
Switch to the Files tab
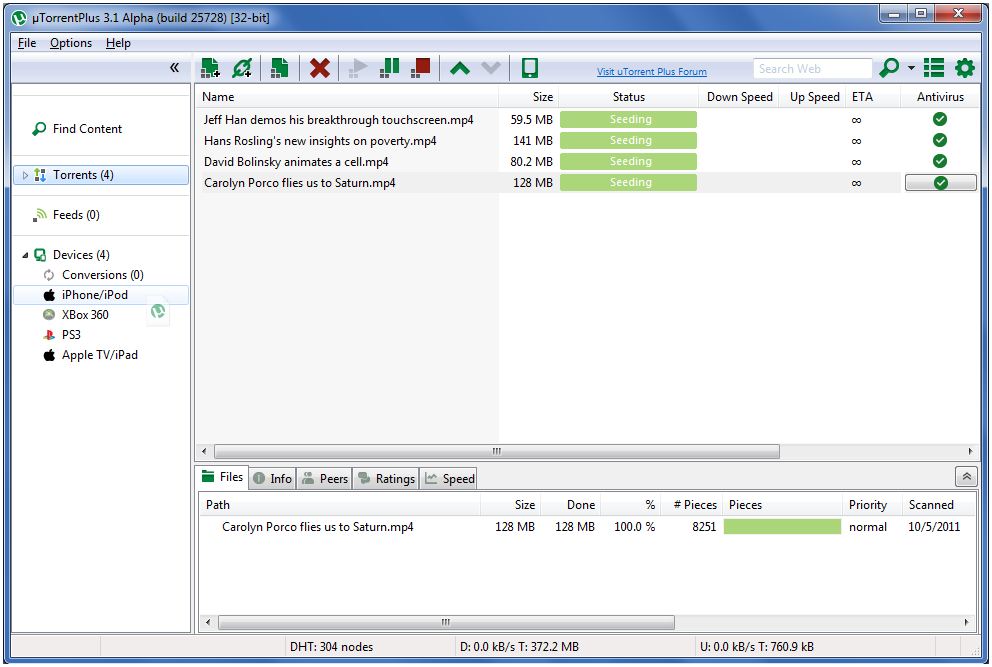222,477
